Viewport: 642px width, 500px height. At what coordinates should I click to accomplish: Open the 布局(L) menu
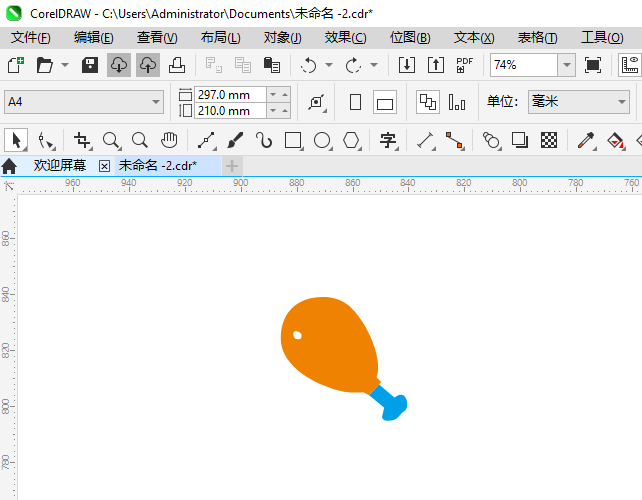[x=221, y=38]
